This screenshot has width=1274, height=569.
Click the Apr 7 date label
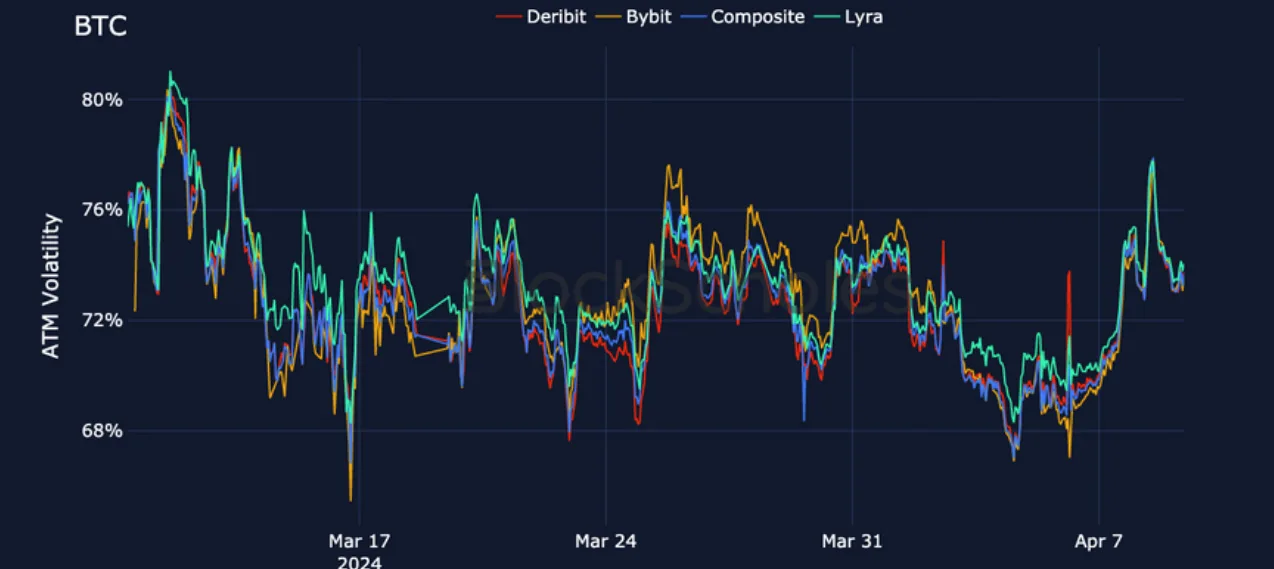tap(1098, 541)
